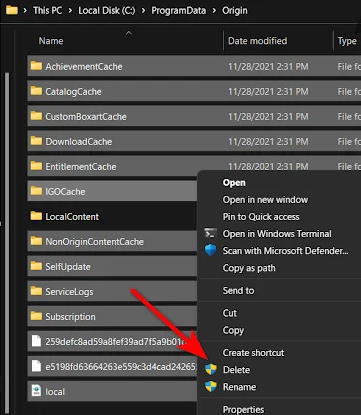This screenshot has height=415, width=361.
Task: Click the ServiceLogs folder icon
Action: (36, 291)
